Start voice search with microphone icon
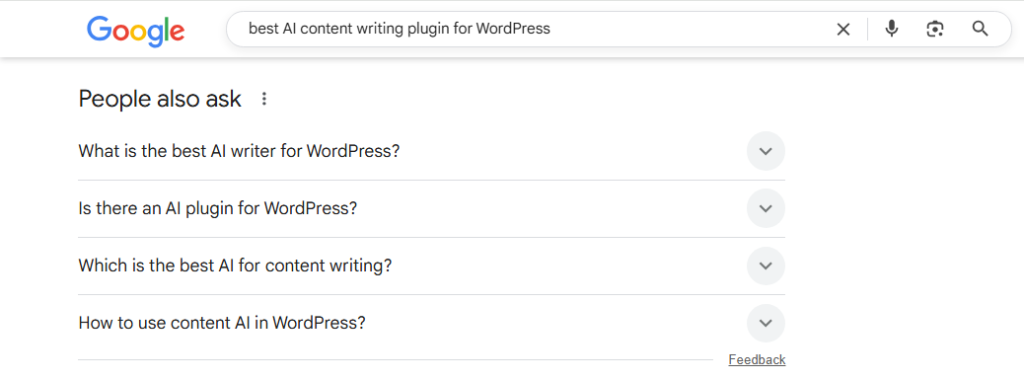The height and width of the screenshot is (380, 1024). tap(891, 29)
